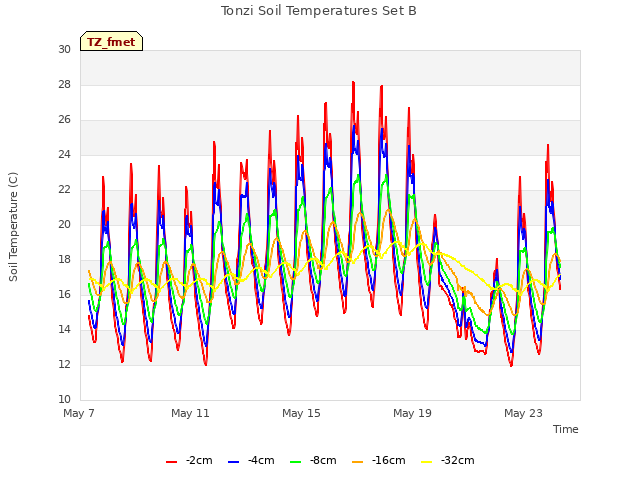The width and height of the screenshot is (640, 480).
Task: Click the 22 y-axis tick label
Action: coord(64,190)
